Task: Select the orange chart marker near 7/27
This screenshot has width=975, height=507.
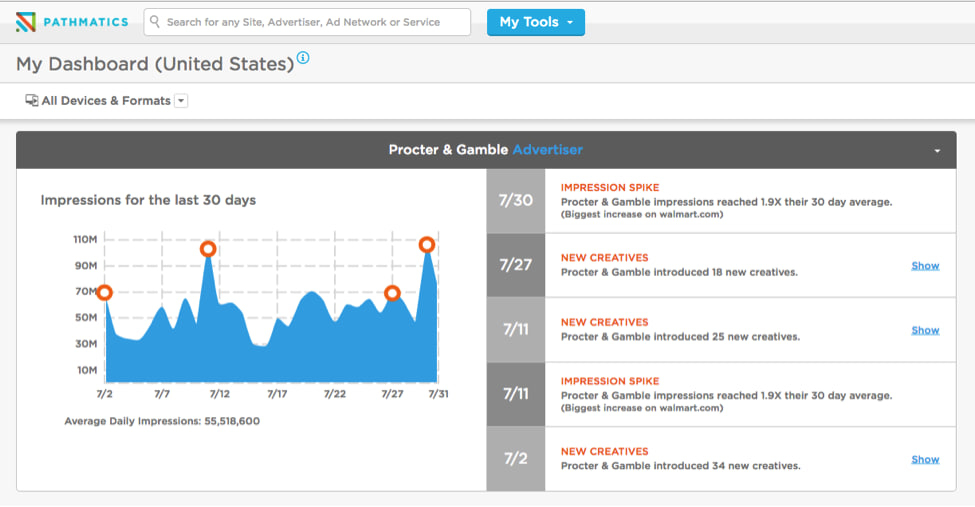Action: tap(392, 293)
